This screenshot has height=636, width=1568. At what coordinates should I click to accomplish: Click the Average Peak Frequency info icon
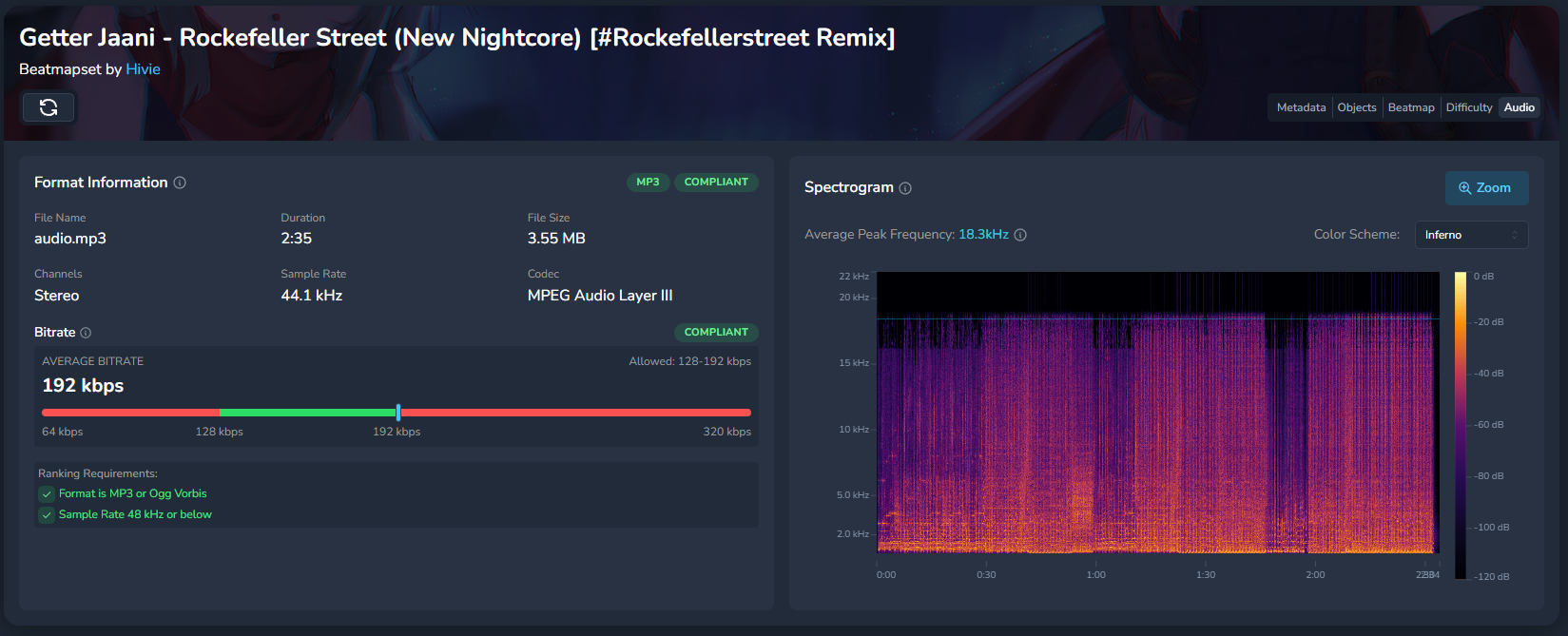point(1020,235)
